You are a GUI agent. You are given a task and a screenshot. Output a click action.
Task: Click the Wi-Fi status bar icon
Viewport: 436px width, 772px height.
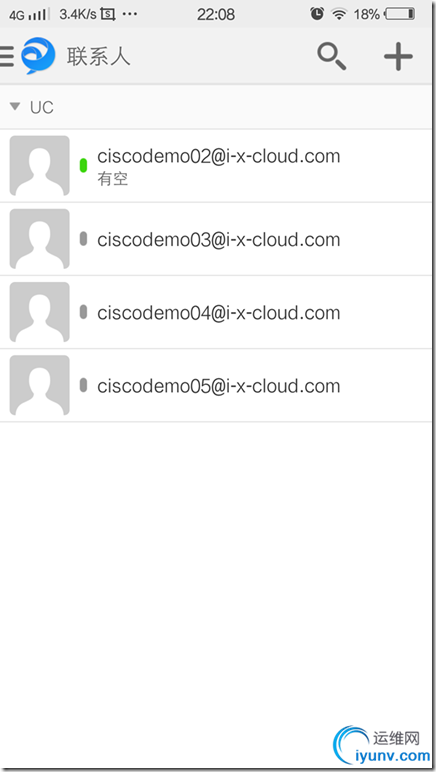point(339,14)
